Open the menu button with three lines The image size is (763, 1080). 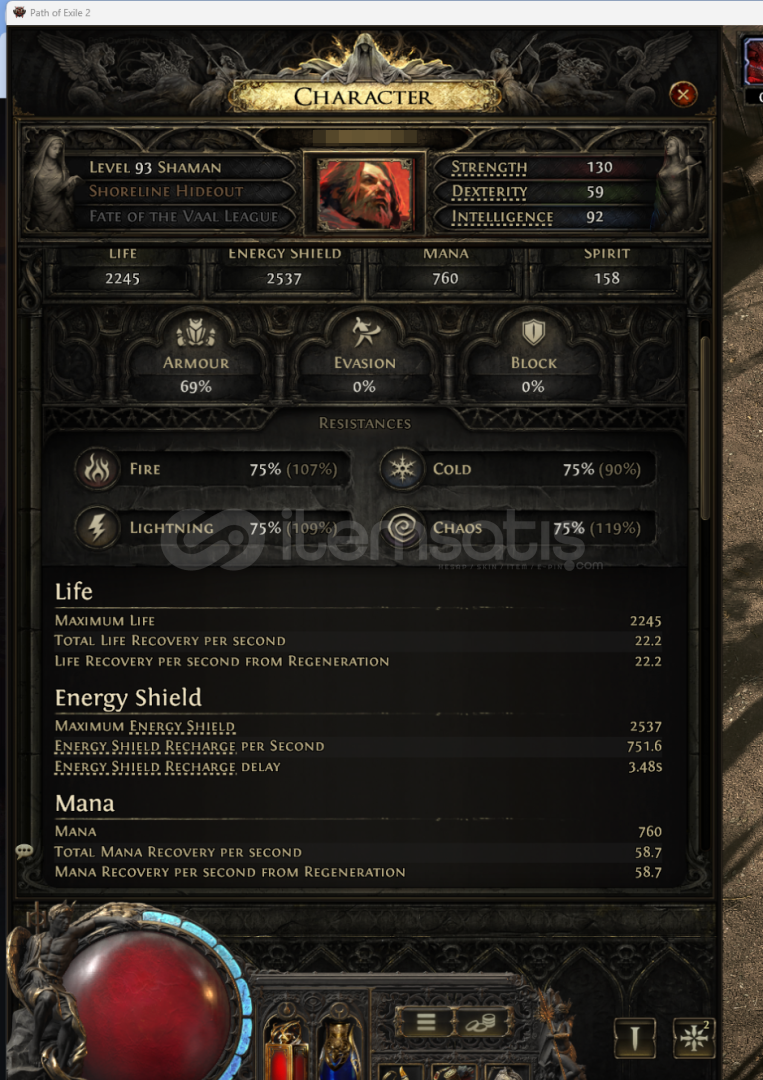(425, 1021)
